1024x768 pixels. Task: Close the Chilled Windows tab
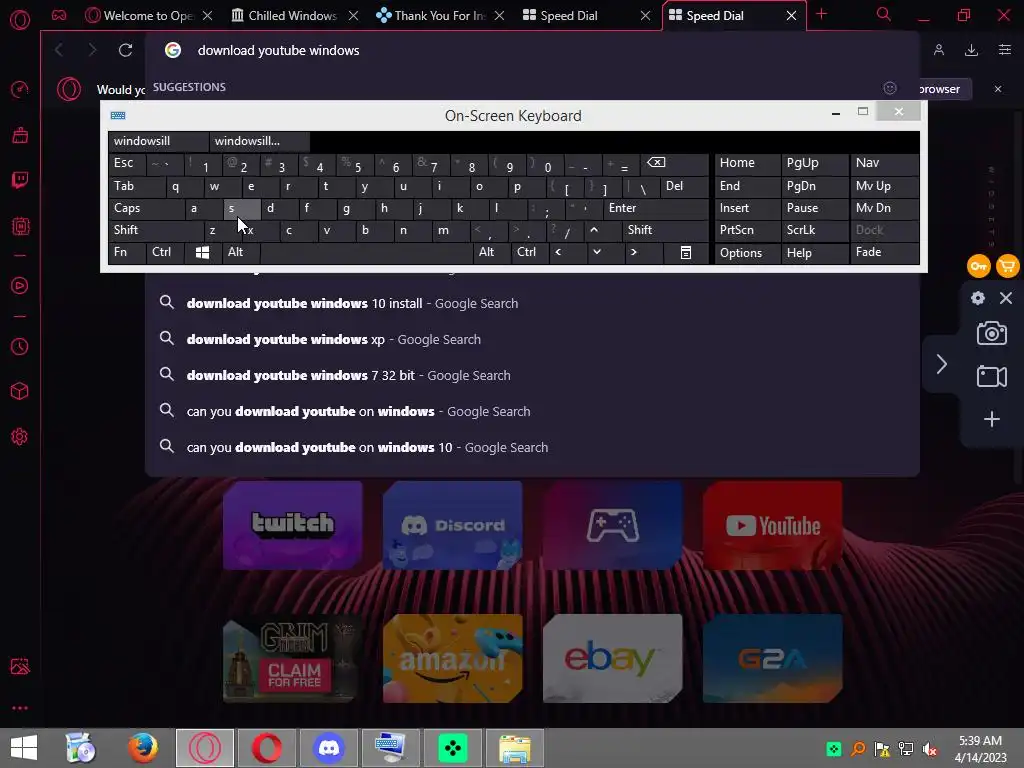click(x=353, y=16)
